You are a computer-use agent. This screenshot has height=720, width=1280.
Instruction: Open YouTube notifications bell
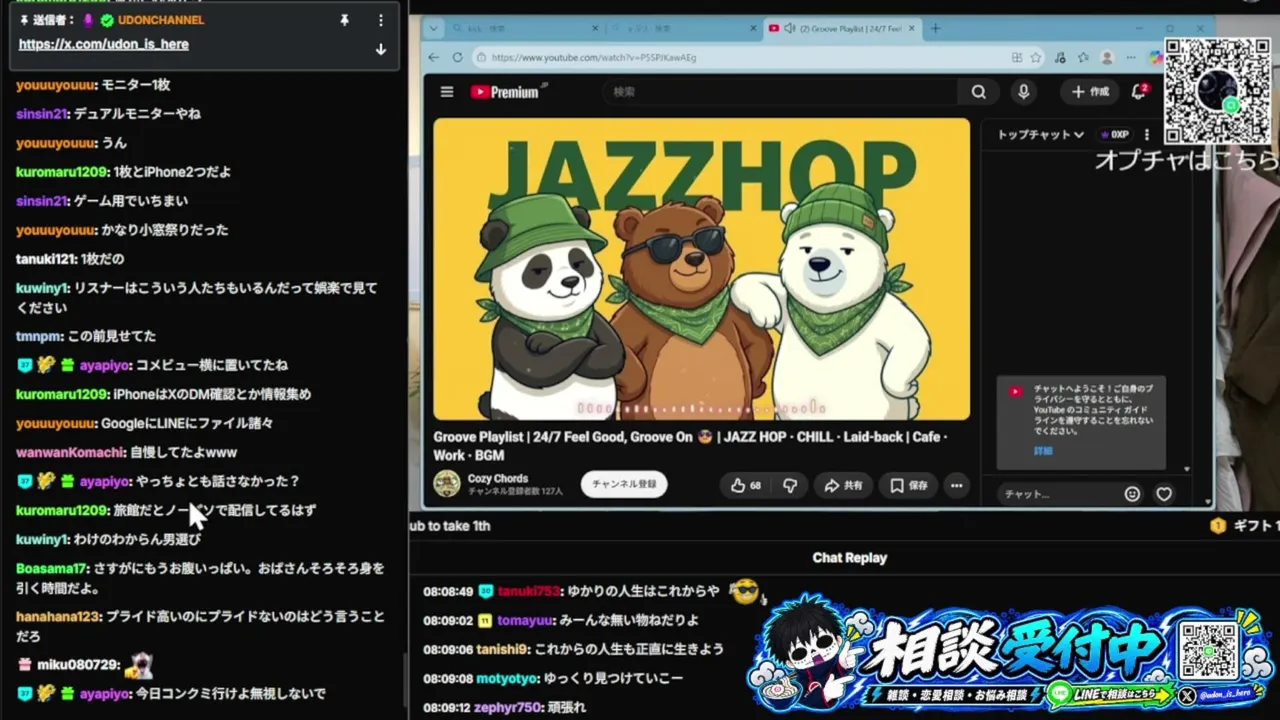click(x=1138, y=92)
